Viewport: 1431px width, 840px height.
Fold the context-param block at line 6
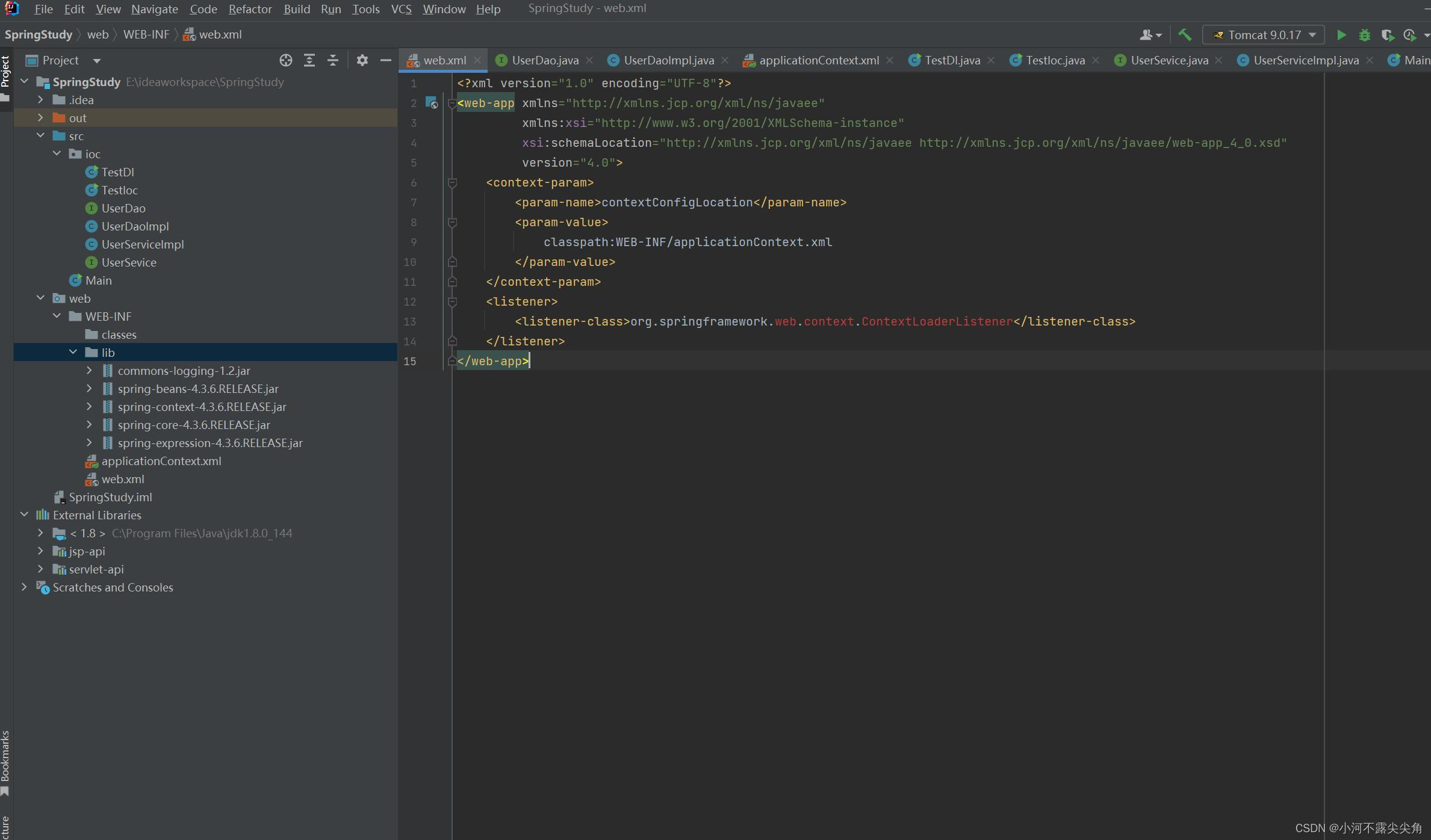point(452,182)
